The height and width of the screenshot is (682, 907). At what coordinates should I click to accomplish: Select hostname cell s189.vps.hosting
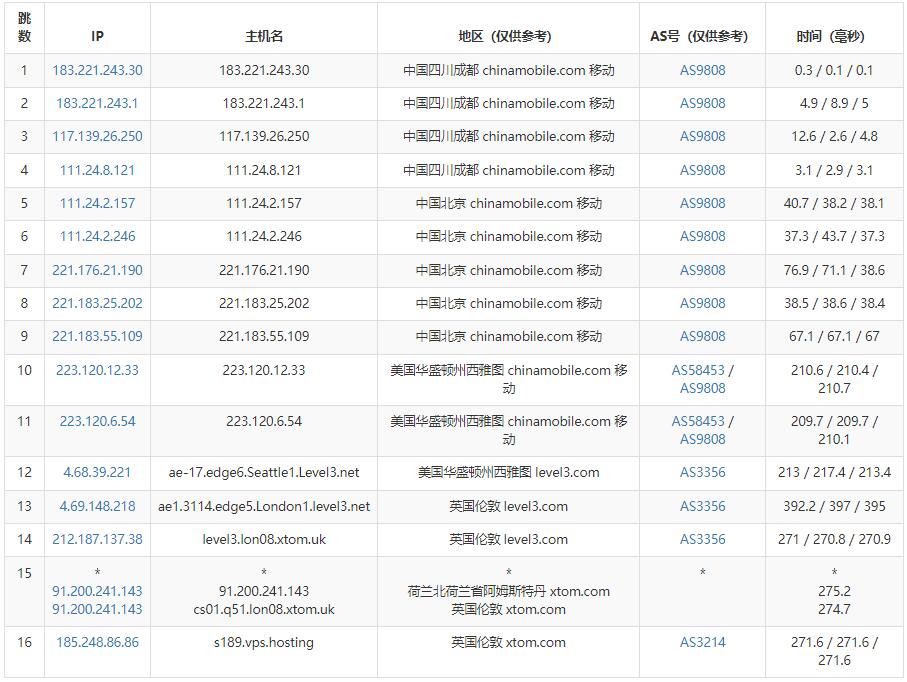coord(264,642)
